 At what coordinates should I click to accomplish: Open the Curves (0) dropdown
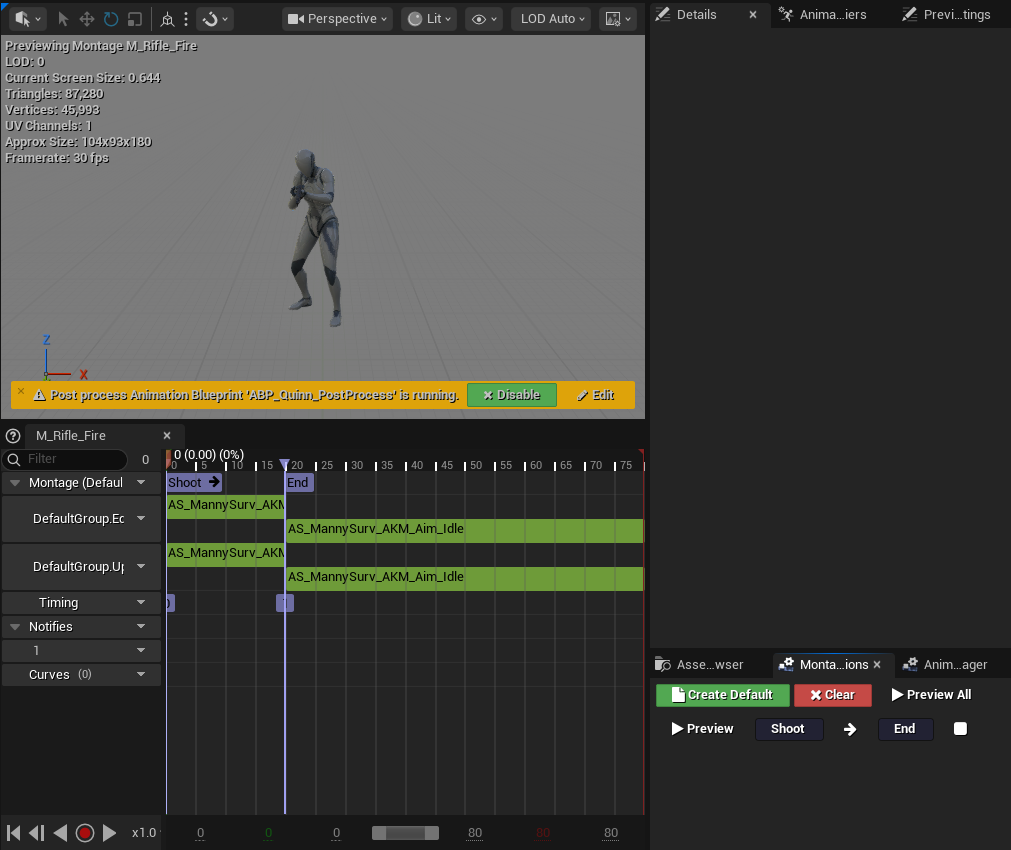pos(141,674)
